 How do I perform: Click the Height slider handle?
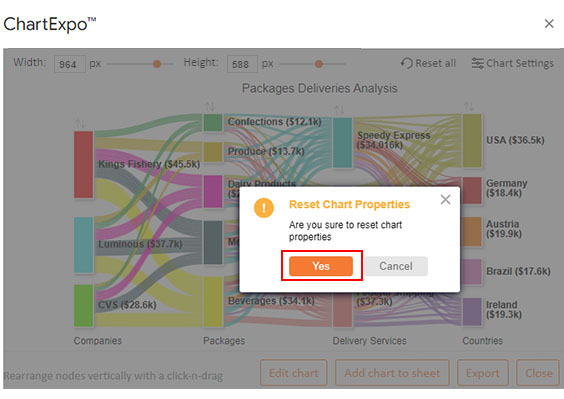coord(319,64)
